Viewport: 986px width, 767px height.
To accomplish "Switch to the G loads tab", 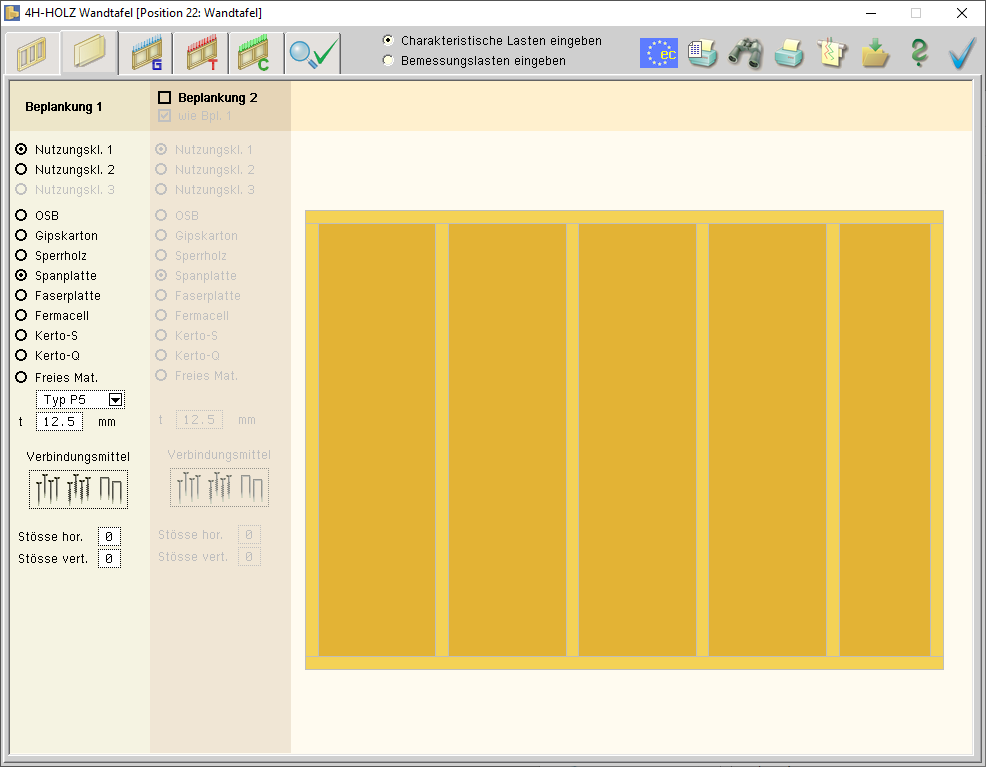I will coord(146,53).
